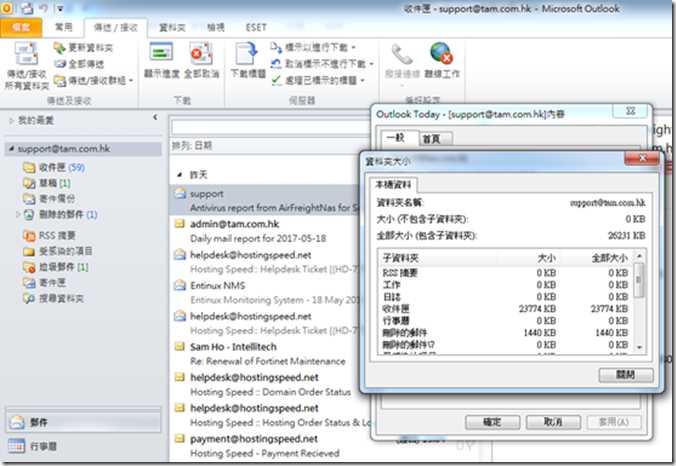
Task: Select Hosting Speed Domain Order Status email
Action: [266, 385]
